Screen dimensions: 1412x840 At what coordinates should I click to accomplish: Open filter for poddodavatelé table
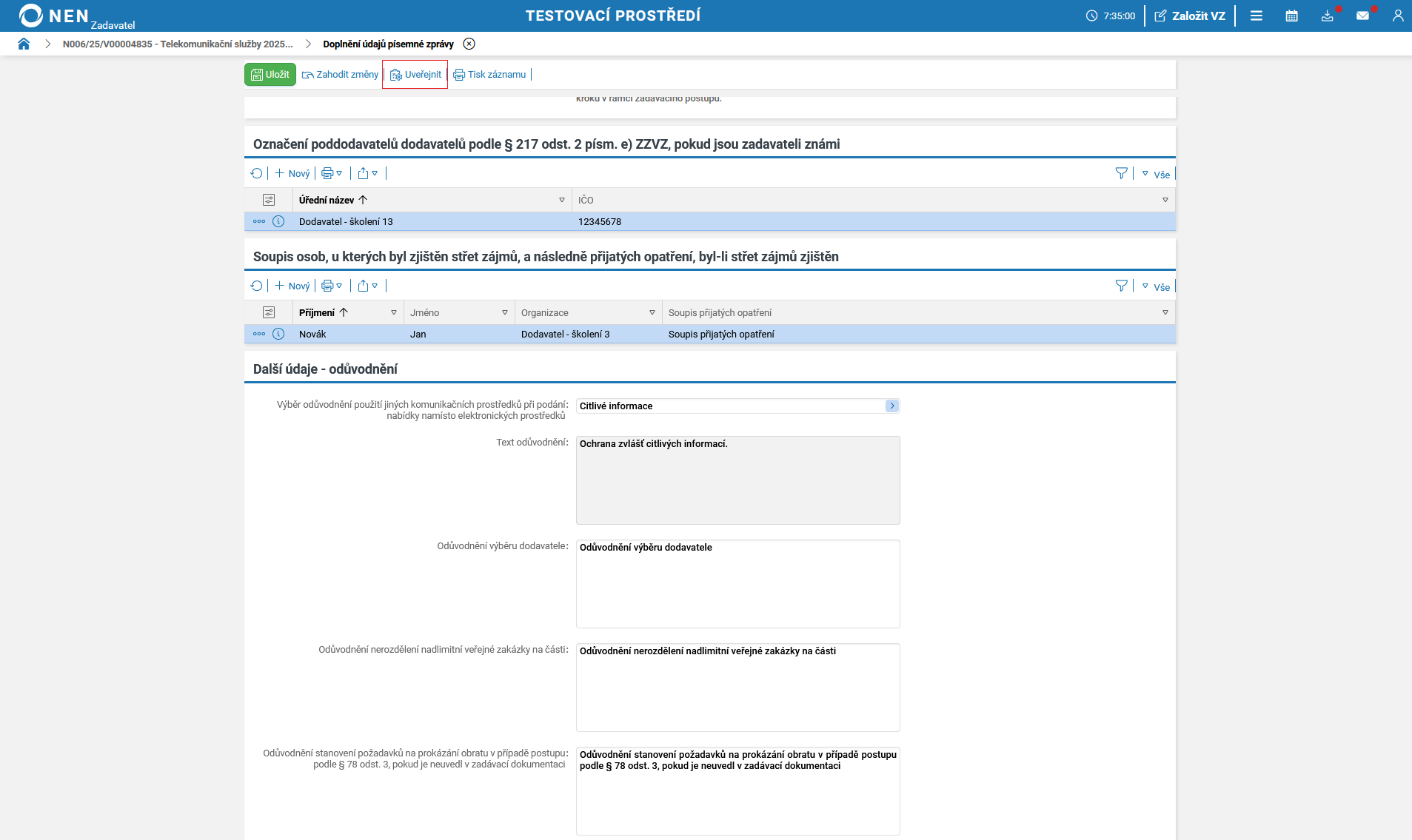pos(1122,173)
